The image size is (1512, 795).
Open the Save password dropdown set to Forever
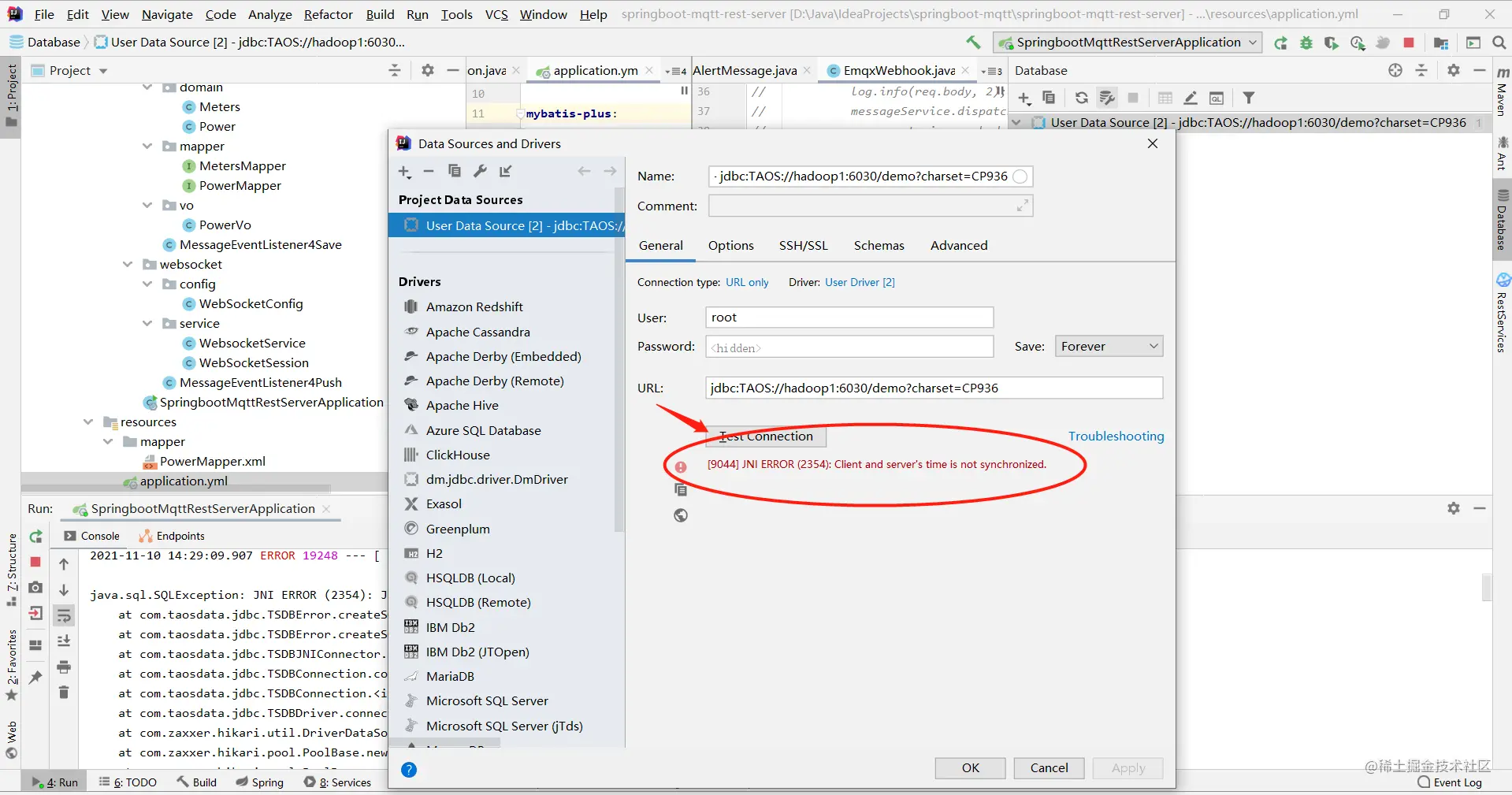click(1109, 346)
